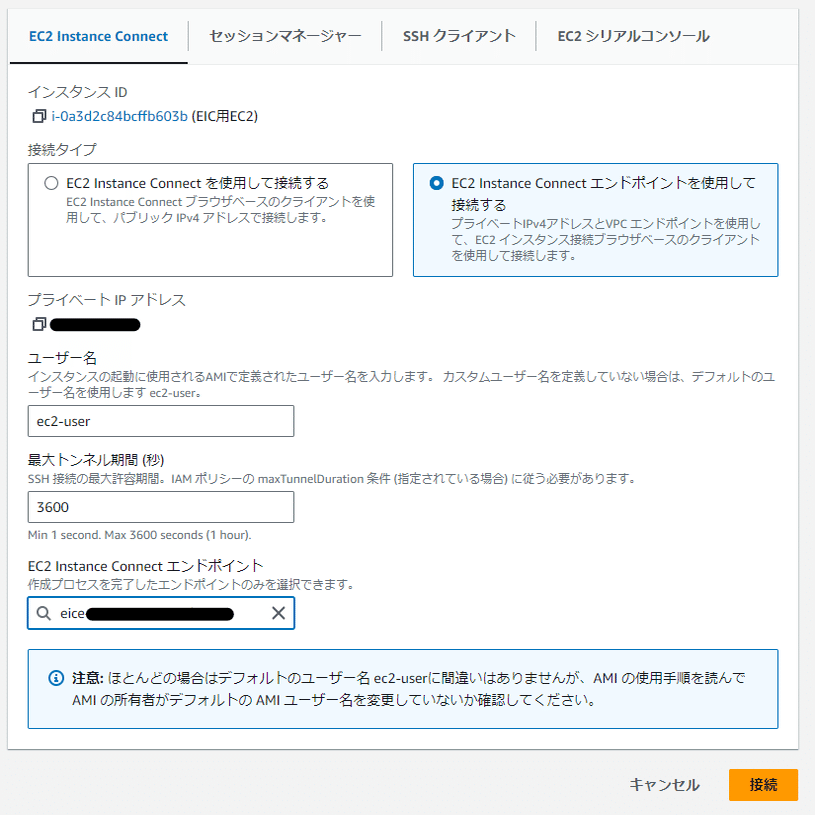
Task: Click the プライベート IP アドレス label
Action: (x=107, y=300)
